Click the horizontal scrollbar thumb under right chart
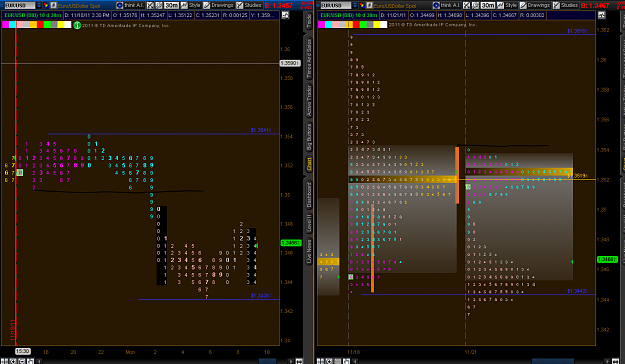 (553, 361)
